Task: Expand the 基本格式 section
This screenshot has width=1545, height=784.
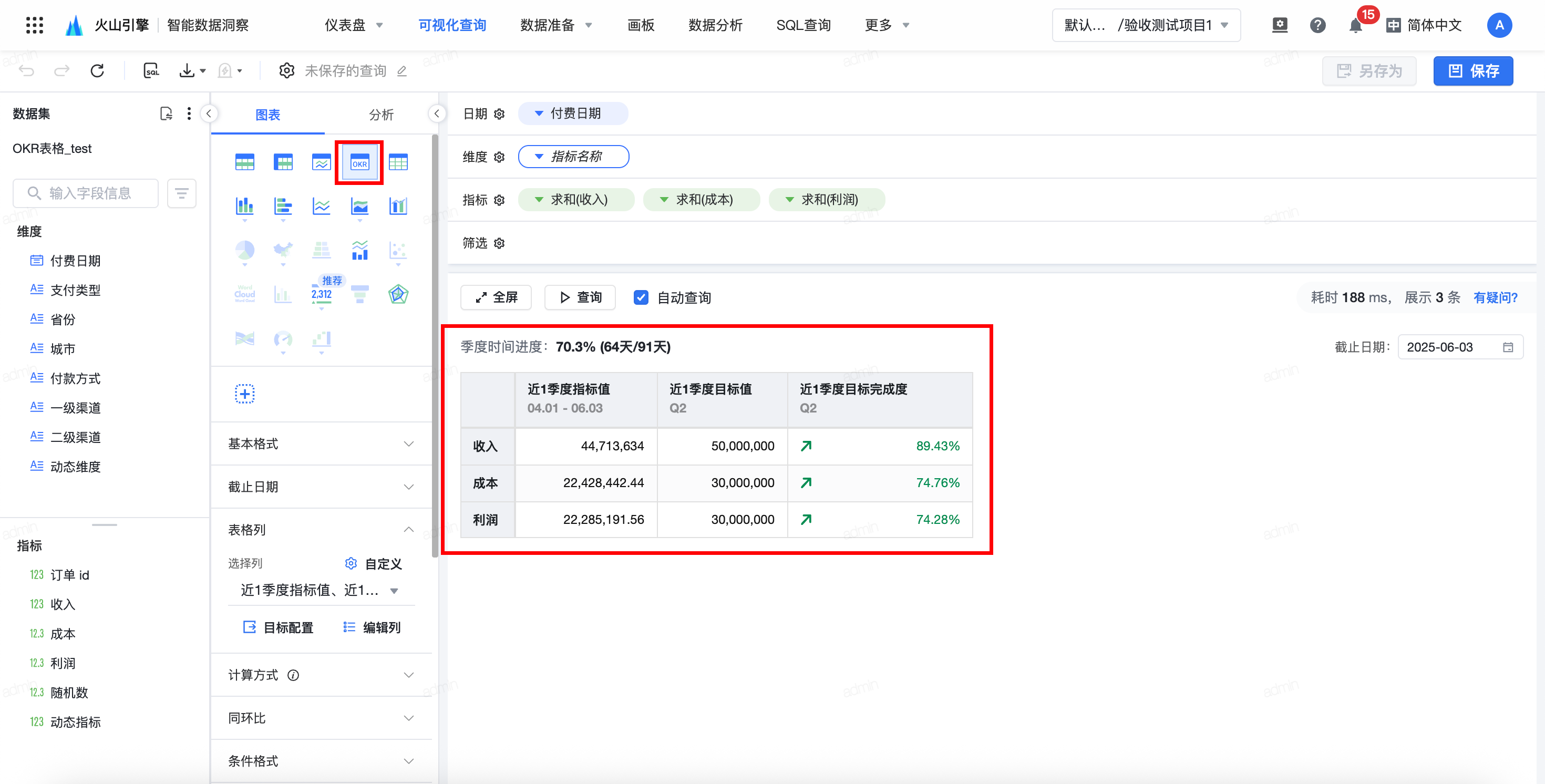Action: coord(322,444)
